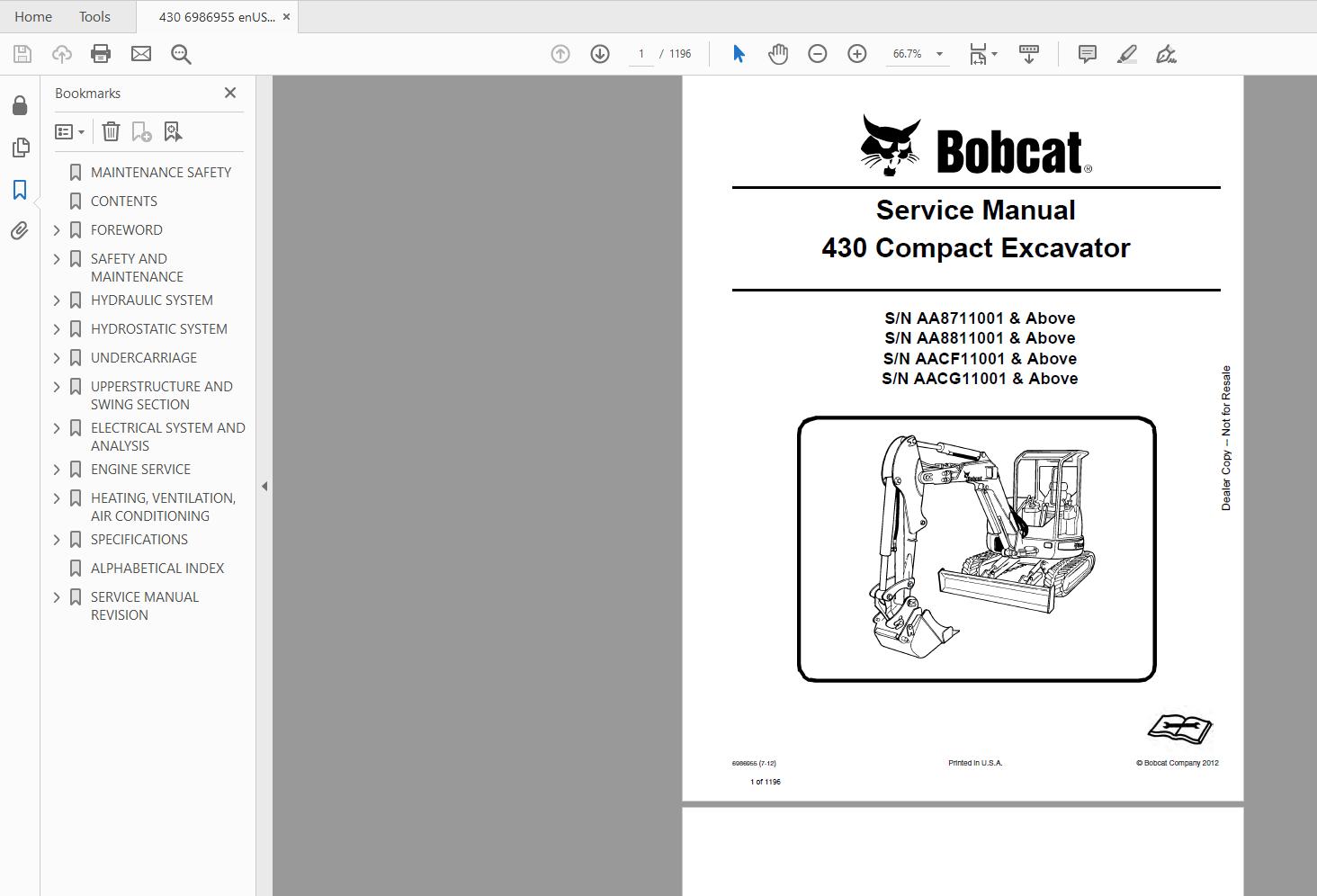The height and width of the screenshot is (896, 1317).
Task: Expand HEATING, VENTILATION, AIR CONDITIONING bookmark
Action: (57, 497)
